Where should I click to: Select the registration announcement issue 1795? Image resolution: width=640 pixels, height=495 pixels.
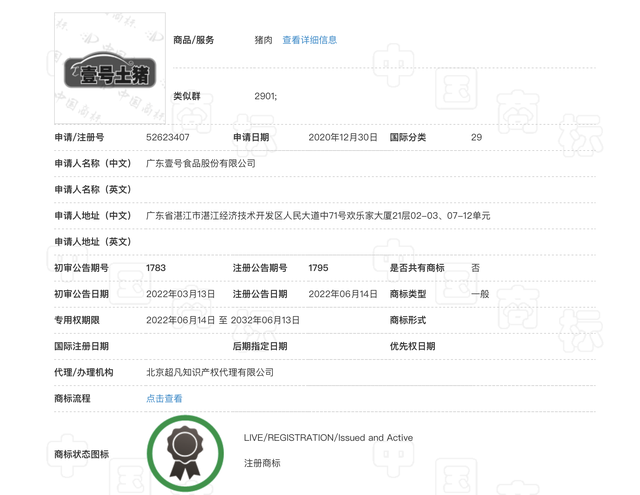pyautogui.click(x=318, y=268)
